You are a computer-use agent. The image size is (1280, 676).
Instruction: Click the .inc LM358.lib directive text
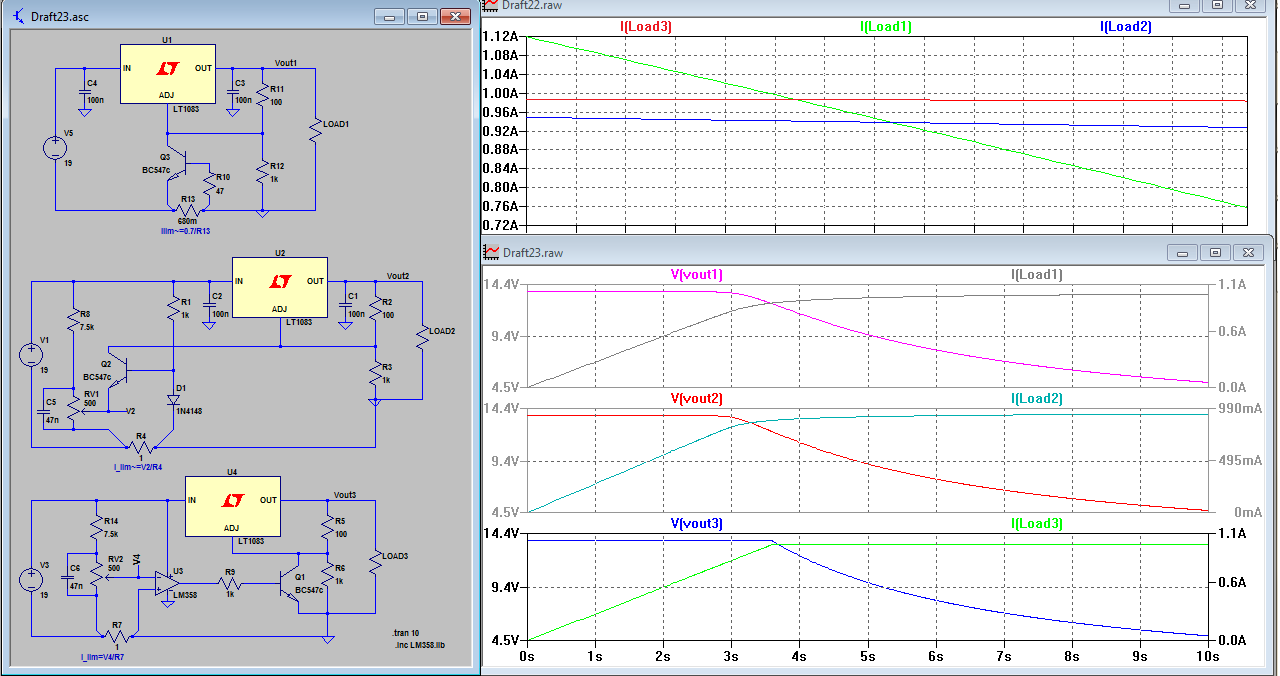pyautogui.click(x=420, y=645)
